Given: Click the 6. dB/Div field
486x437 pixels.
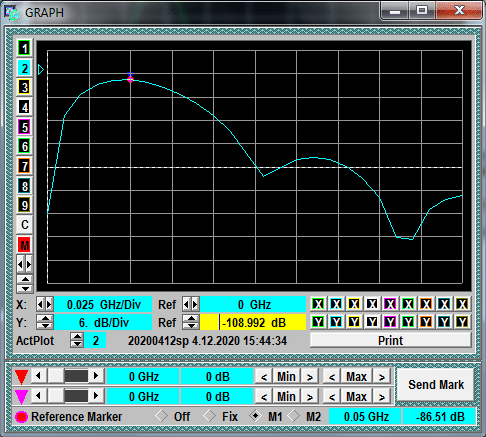Looking at the screenshot, I should coord(103,322).
